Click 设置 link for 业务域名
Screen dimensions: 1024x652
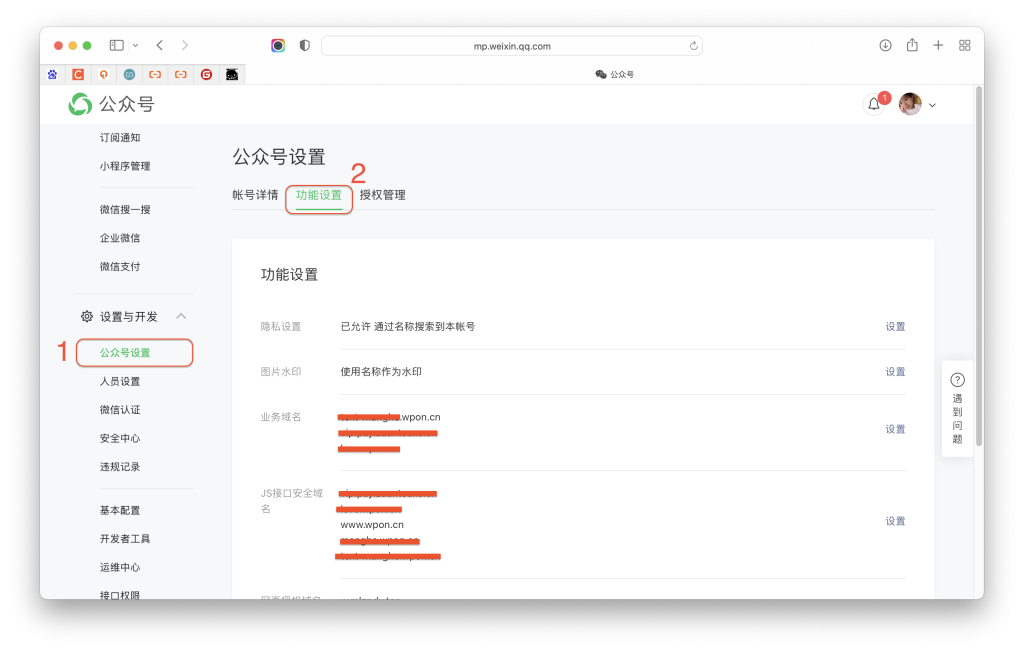tap(895, 429)
